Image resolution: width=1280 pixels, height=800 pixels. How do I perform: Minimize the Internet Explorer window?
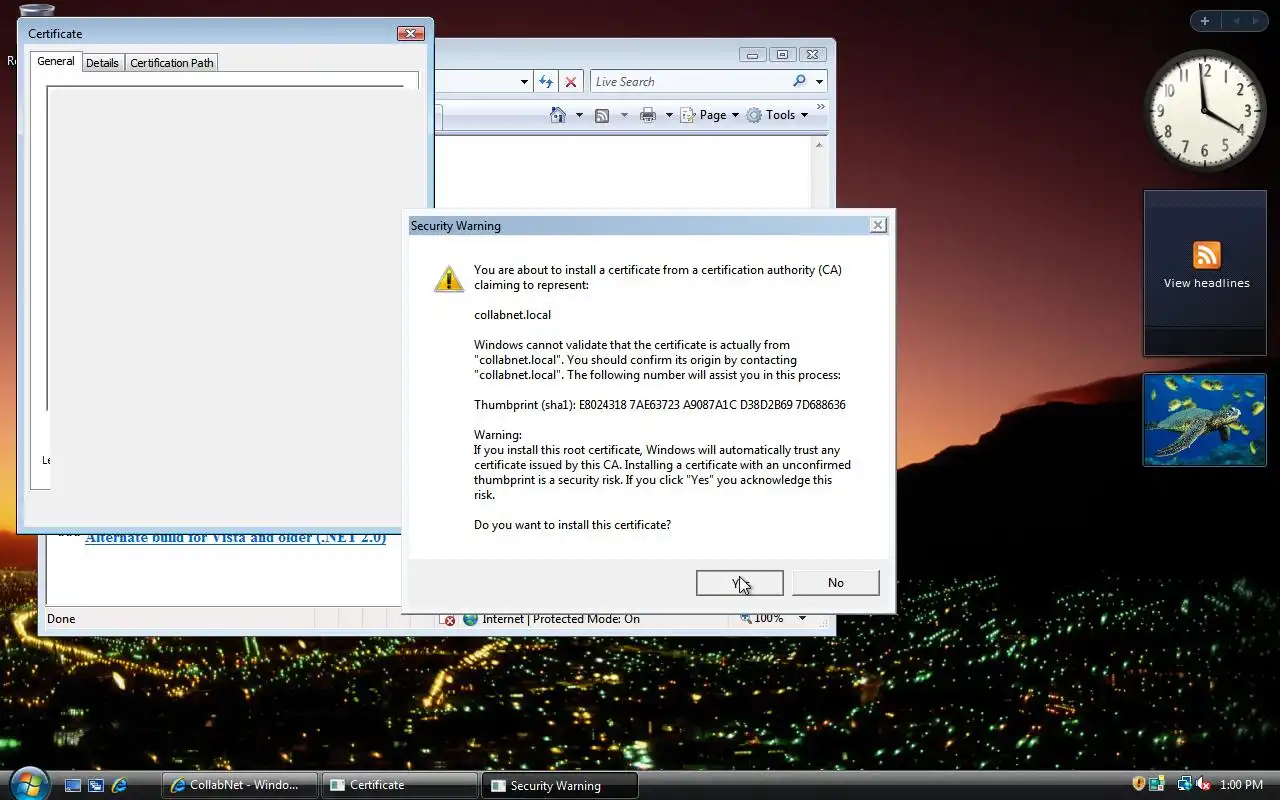pos(752,55)
